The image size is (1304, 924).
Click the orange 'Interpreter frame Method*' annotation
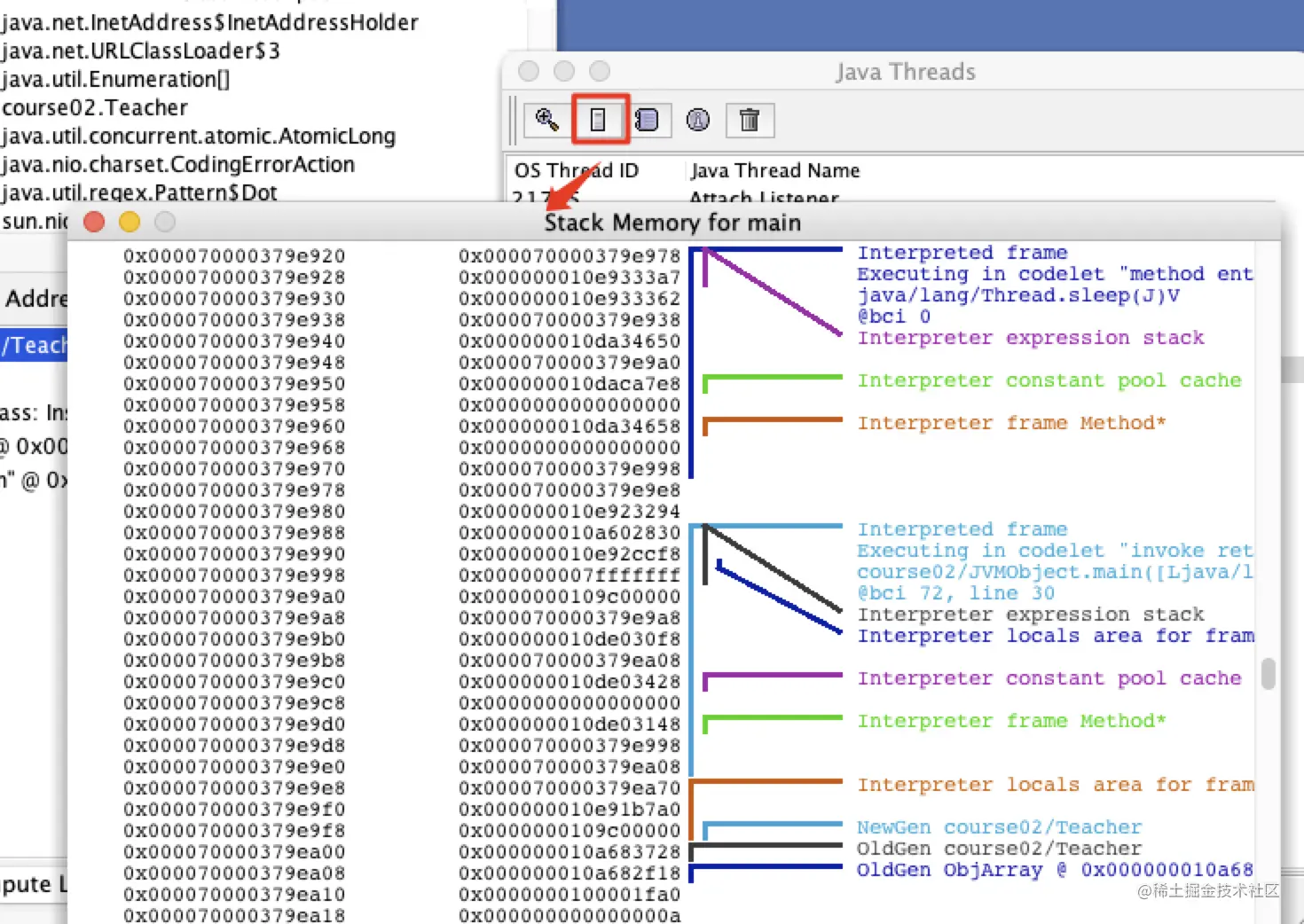pyautogui.click(x=1011, y=423)
